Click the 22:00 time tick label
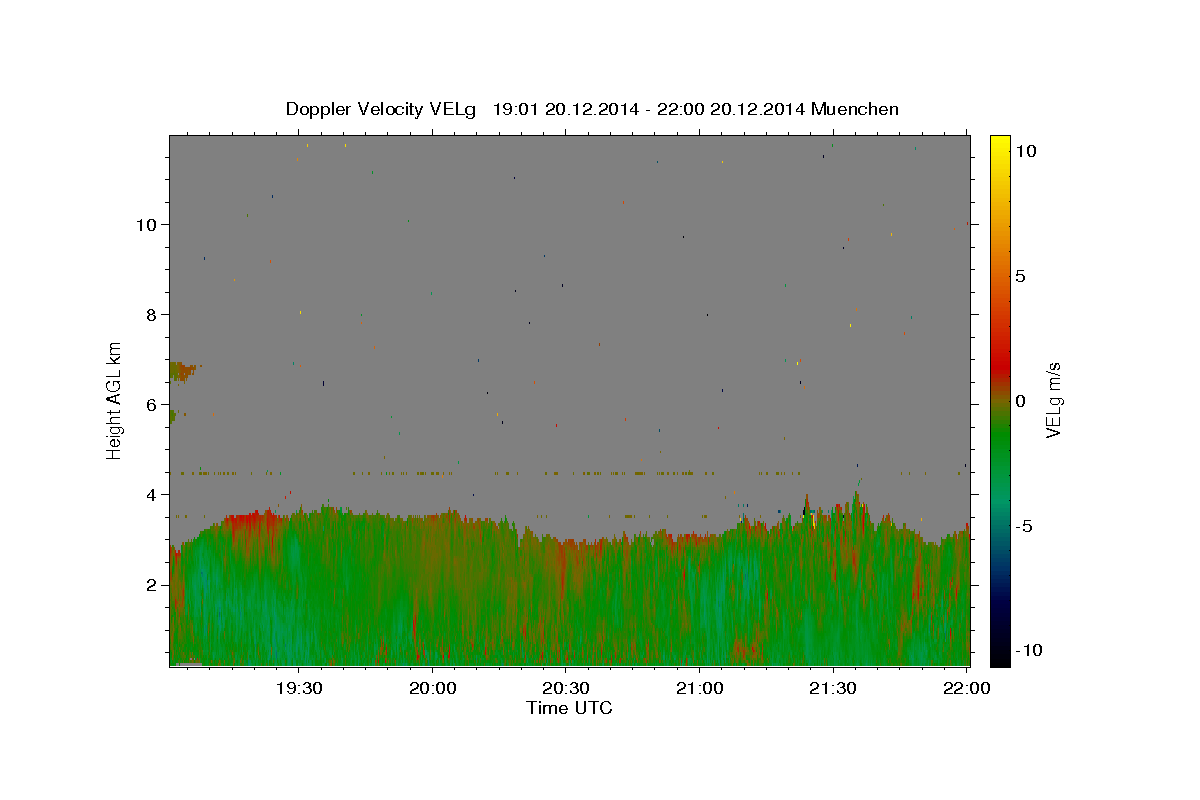Viewport: 1200px width, 800px height. [966, 688]
